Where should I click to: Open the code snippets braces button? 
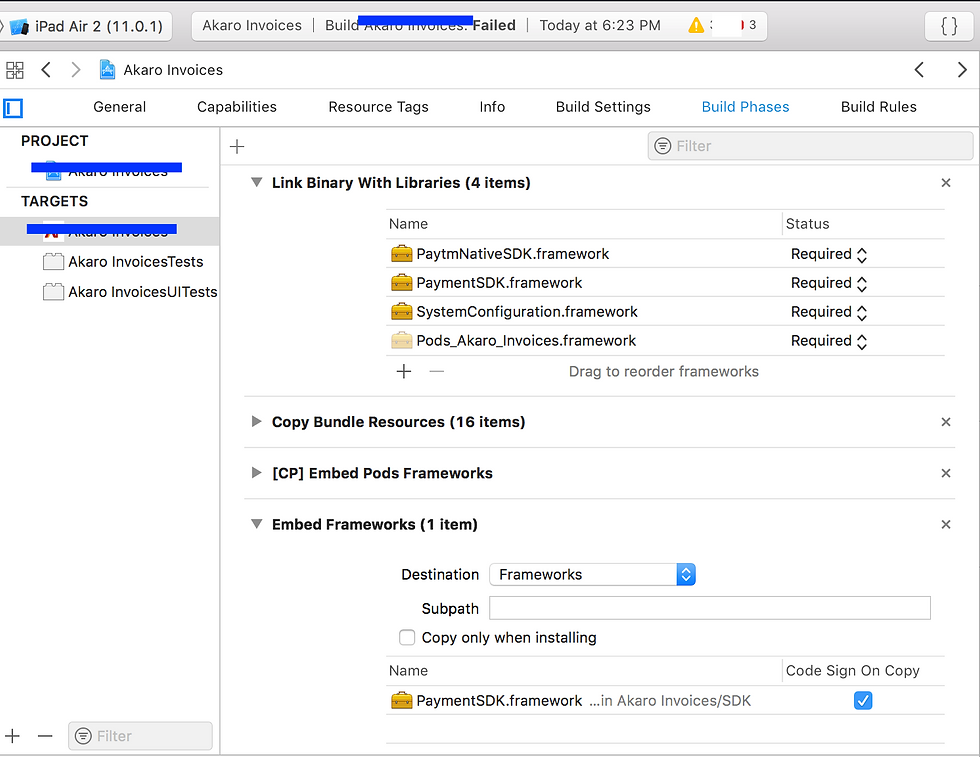(x=949, y=26)
